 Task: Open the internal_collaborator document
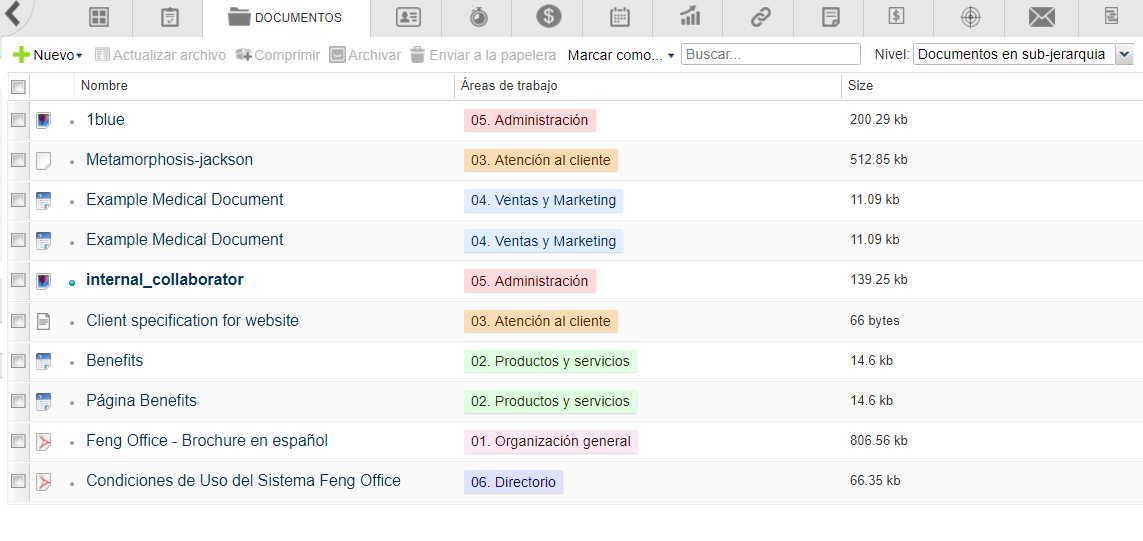click(165, 280)
